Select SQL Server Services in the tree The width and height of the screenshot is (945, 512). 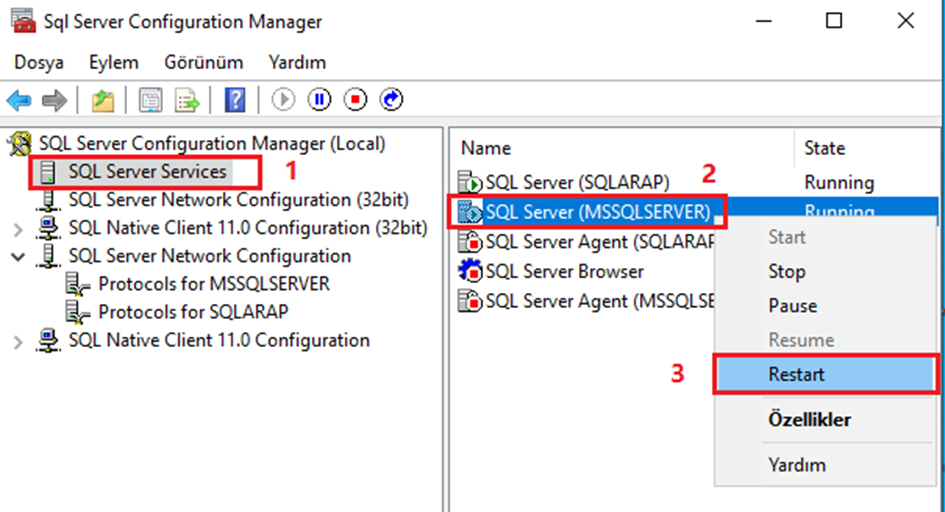pos(147,172)
